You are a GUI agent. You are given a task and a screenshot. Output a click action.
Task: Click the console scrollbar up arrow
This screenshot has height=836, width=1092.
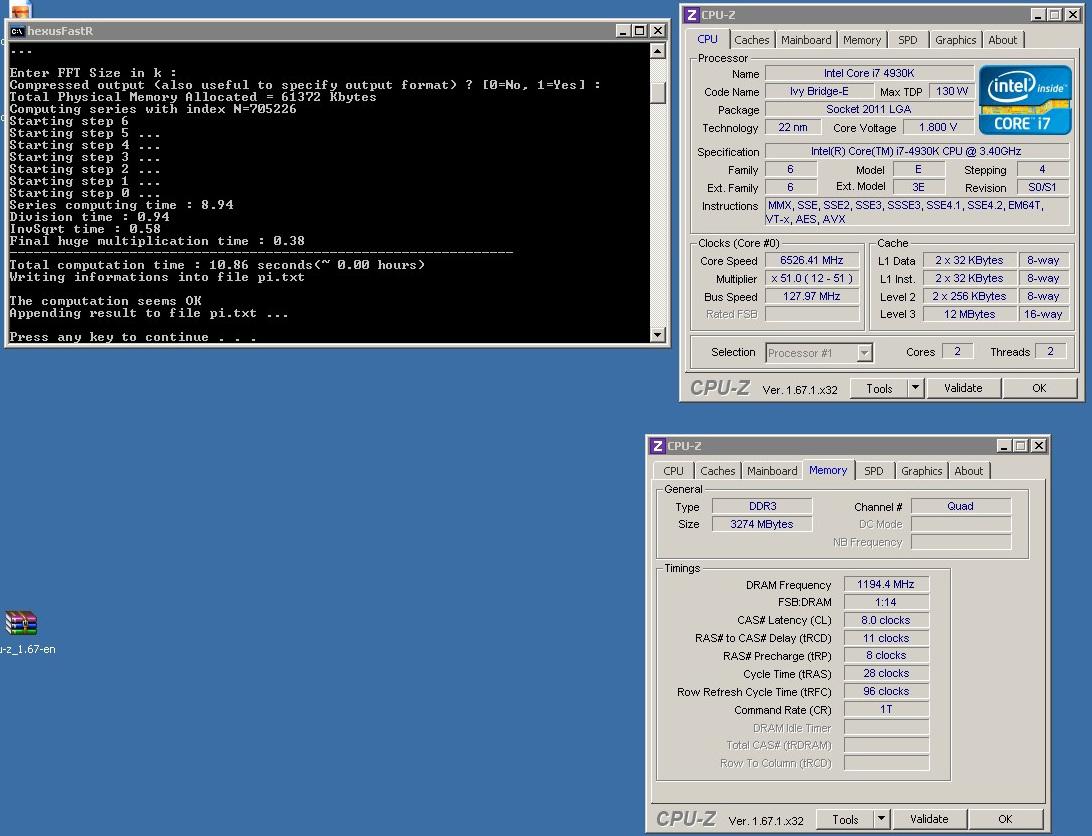(657, 51)
